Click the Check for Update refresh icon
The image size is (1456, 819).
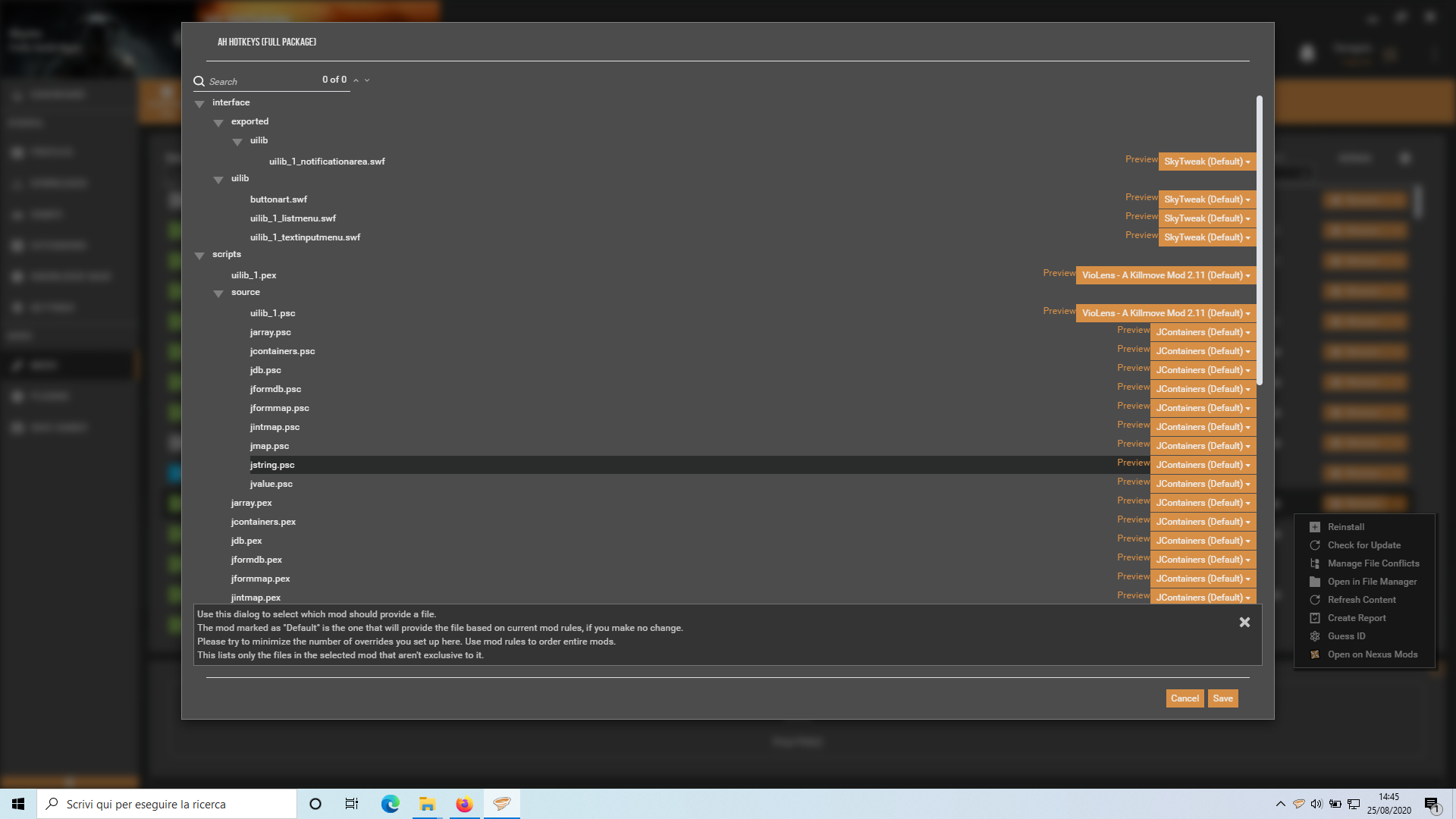(1315, 545)
